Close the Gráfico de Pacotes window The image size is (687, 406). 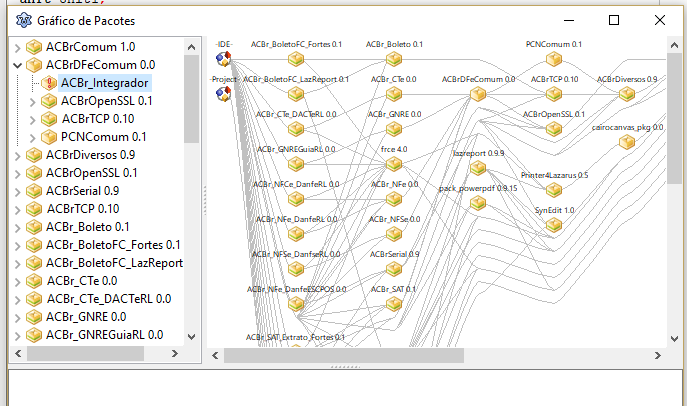point(659,20)
